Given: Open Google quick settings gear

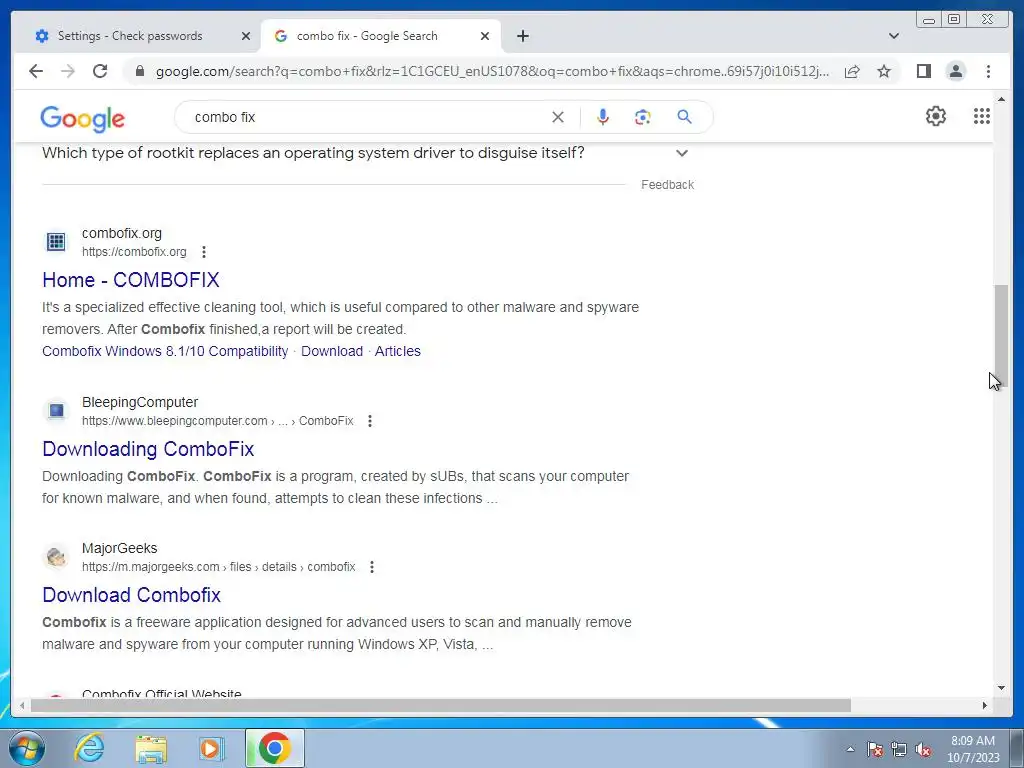Looking at the screenshot, I should [935, 116].
